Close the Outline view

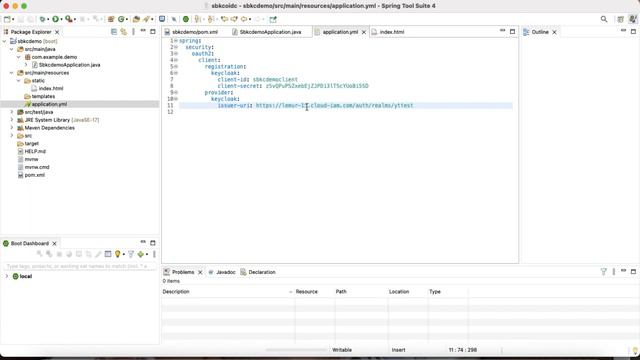[x=554, y=32]
